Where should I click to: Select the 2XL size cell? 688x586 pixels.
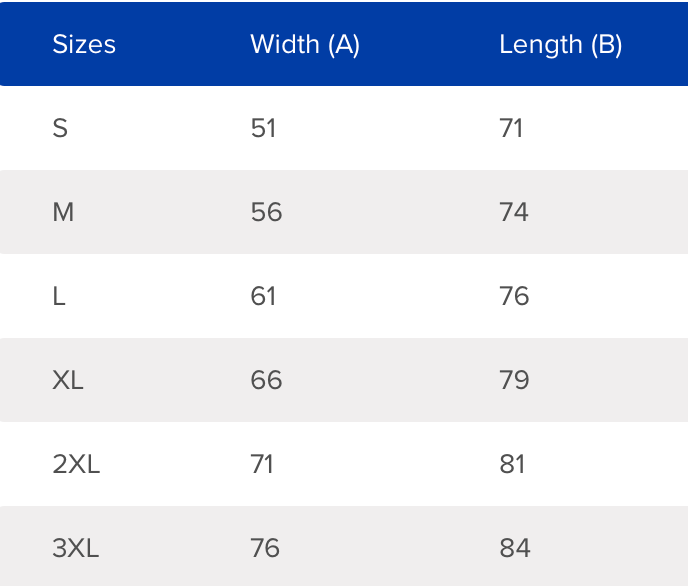tap(76, 464)
